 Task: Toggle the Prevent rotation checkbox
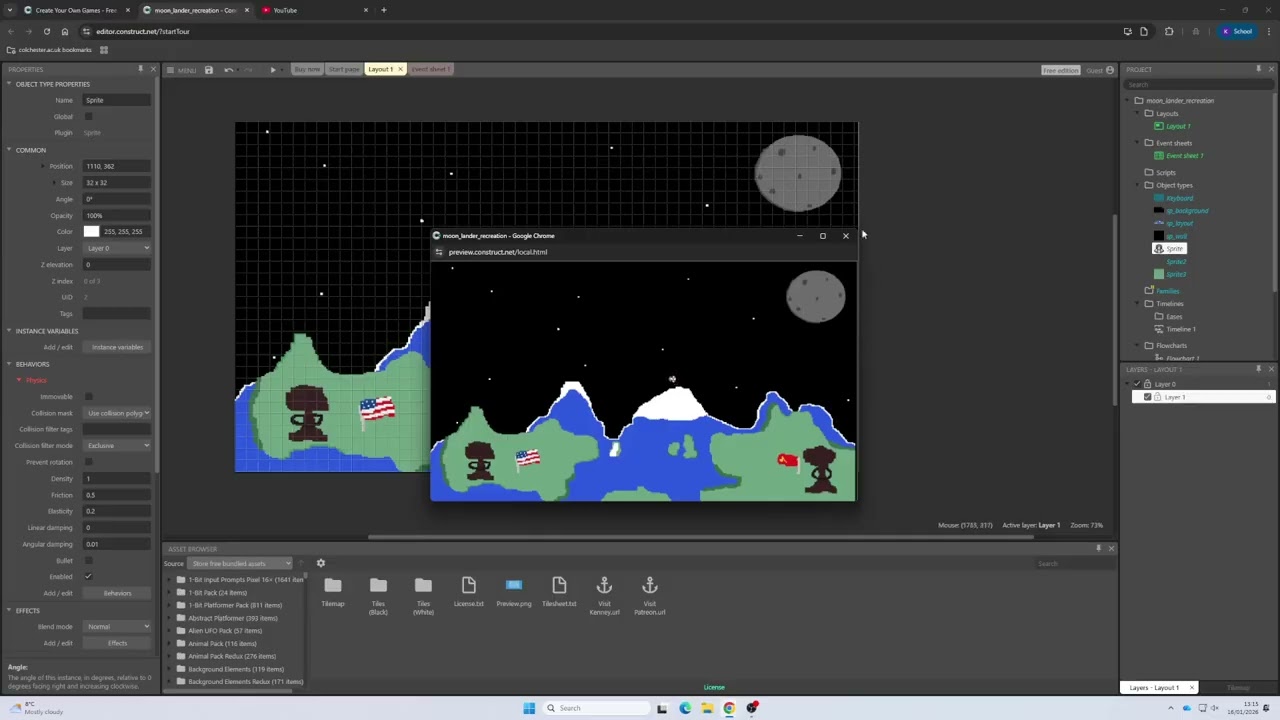89,462
